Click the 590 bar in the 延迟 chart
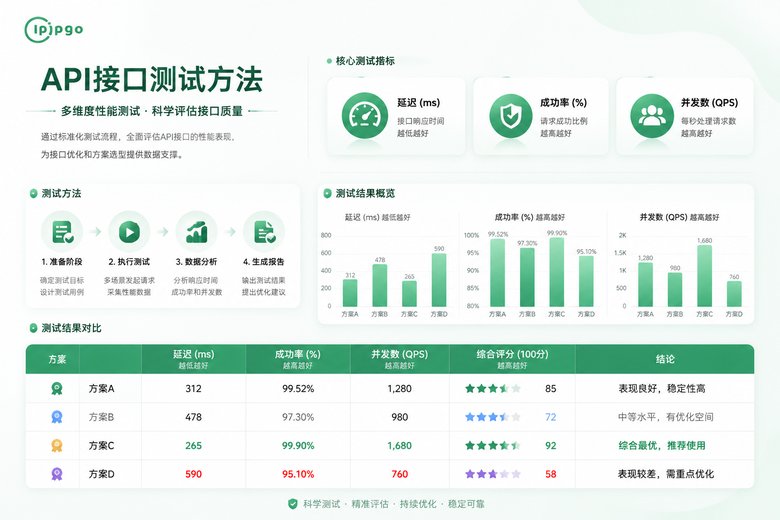 coord(439,280)
